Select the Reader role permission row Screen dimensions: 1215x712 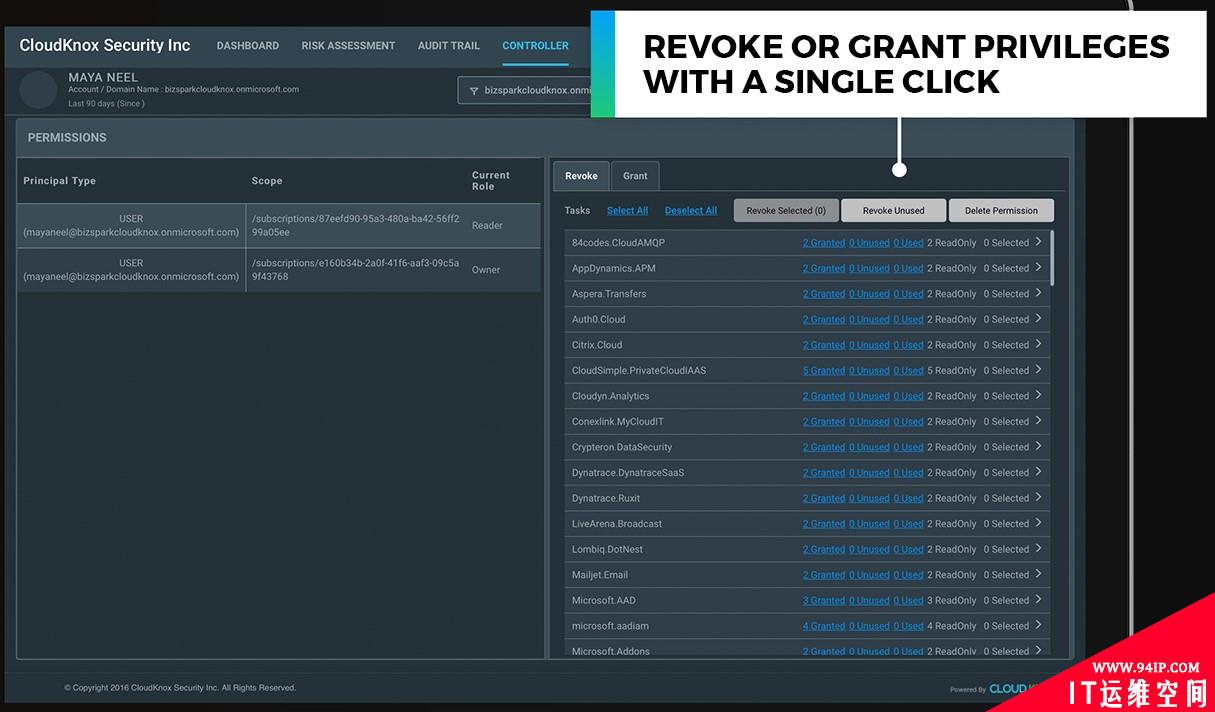pyautogui.click(x=279, y=225)
